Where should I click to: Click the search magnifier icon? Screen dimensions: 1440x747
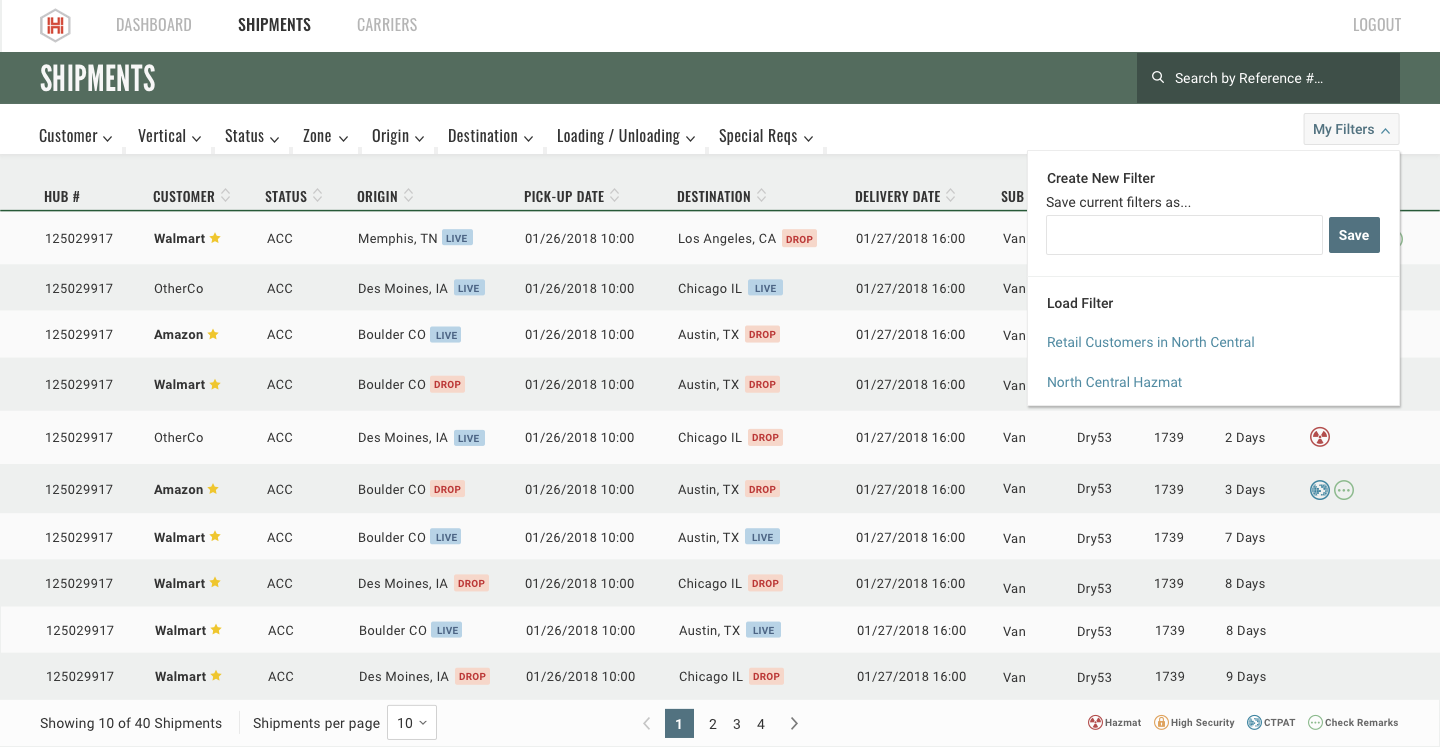pos(1158,77)
